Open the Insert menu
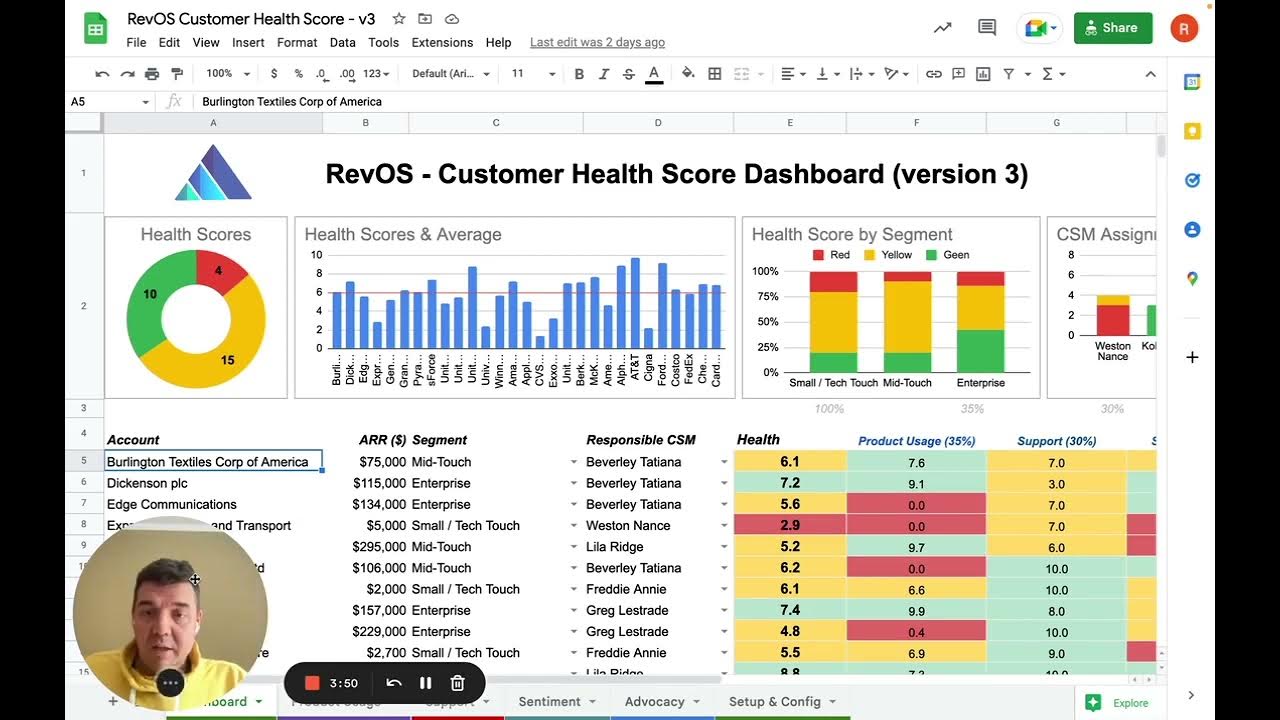Screen dimensions: 1280x720 [x=248, y=42]
